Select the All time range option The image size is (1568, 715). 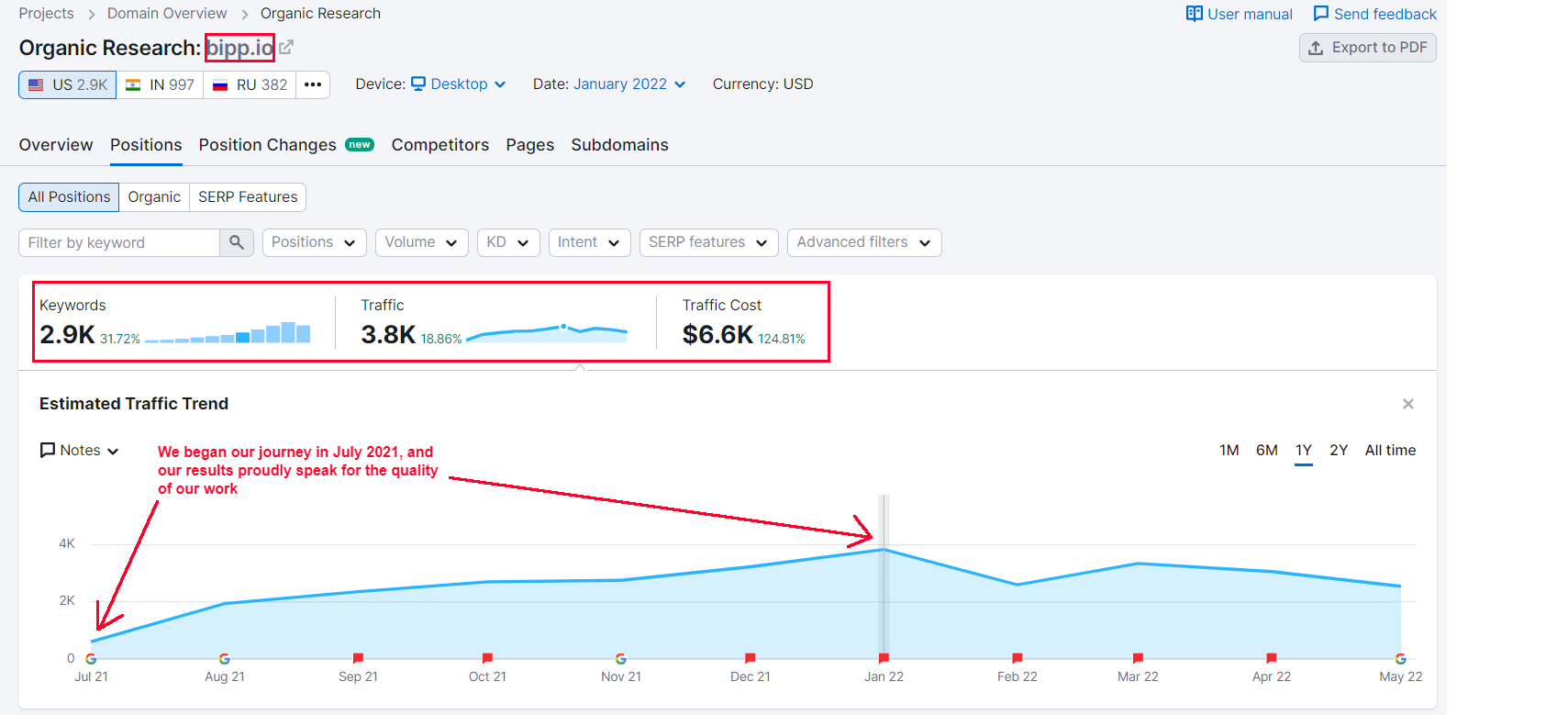click(1390, 450)
